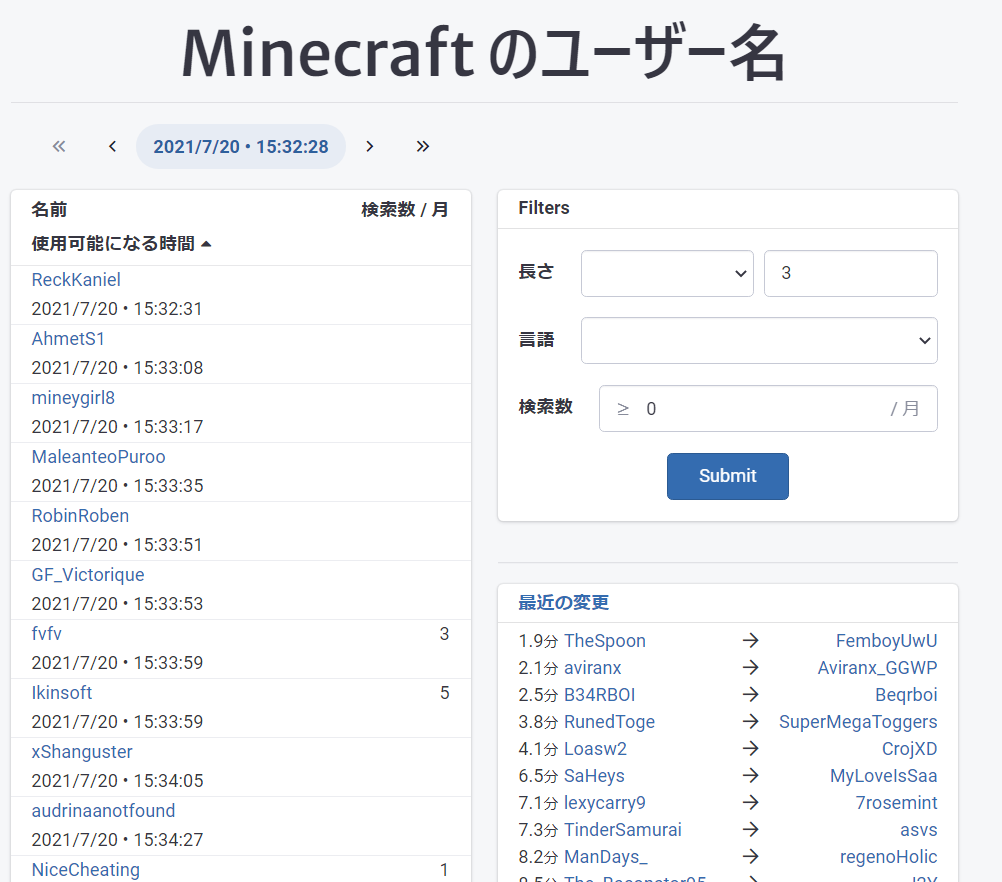Open old name SaHeys
The width and height of the screenshot is (1002, 882).
point(594,776)
